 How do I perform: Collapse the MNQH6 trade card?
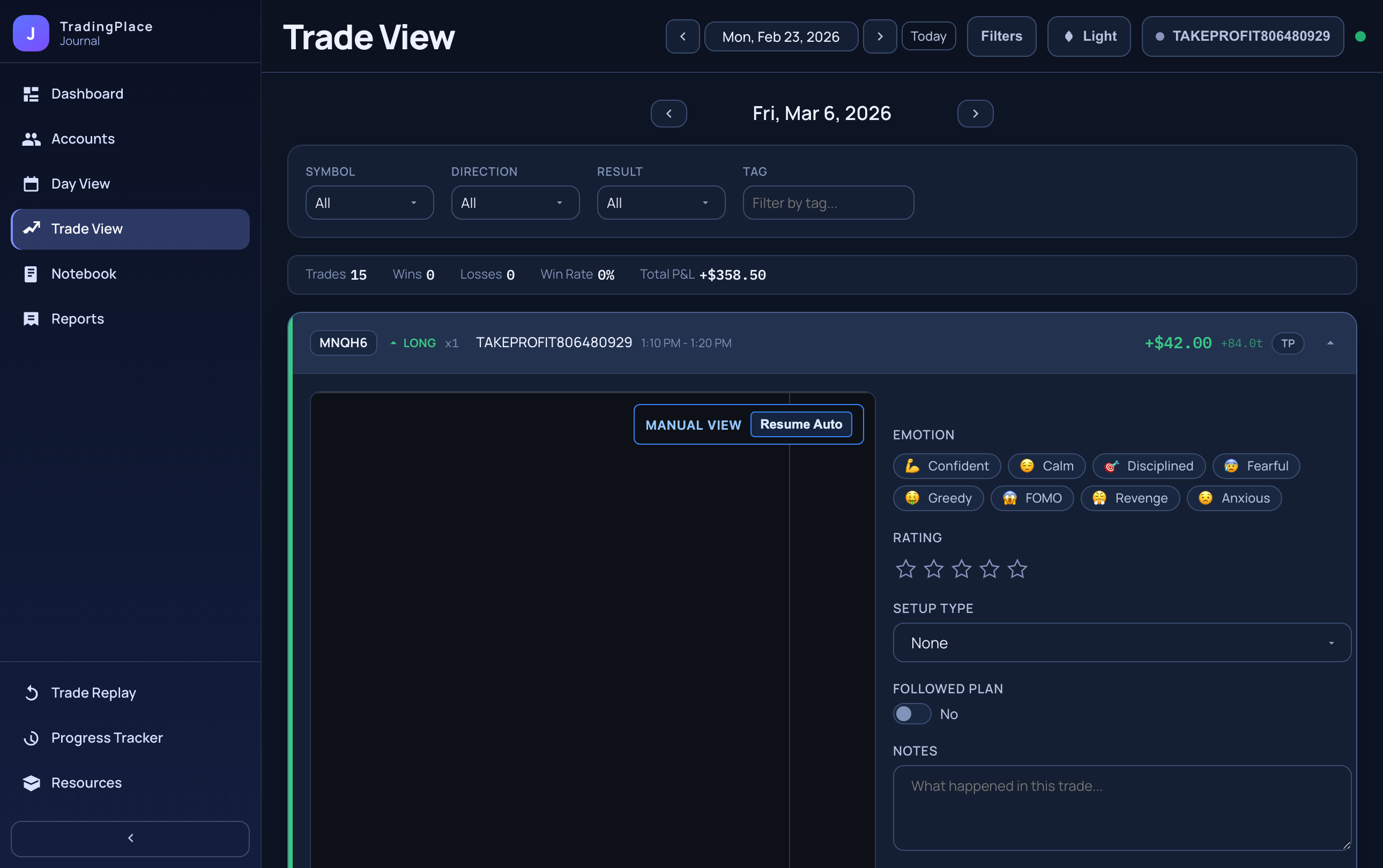(x=1330, y=343)
